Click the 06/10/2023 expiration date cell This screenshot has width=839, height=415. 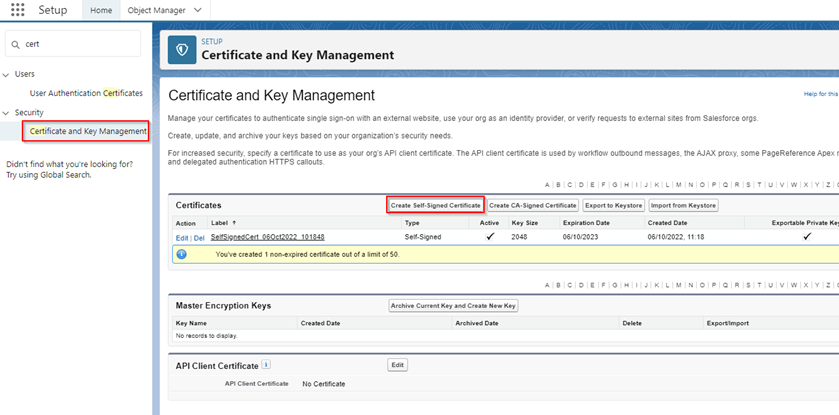coord(578,237)
